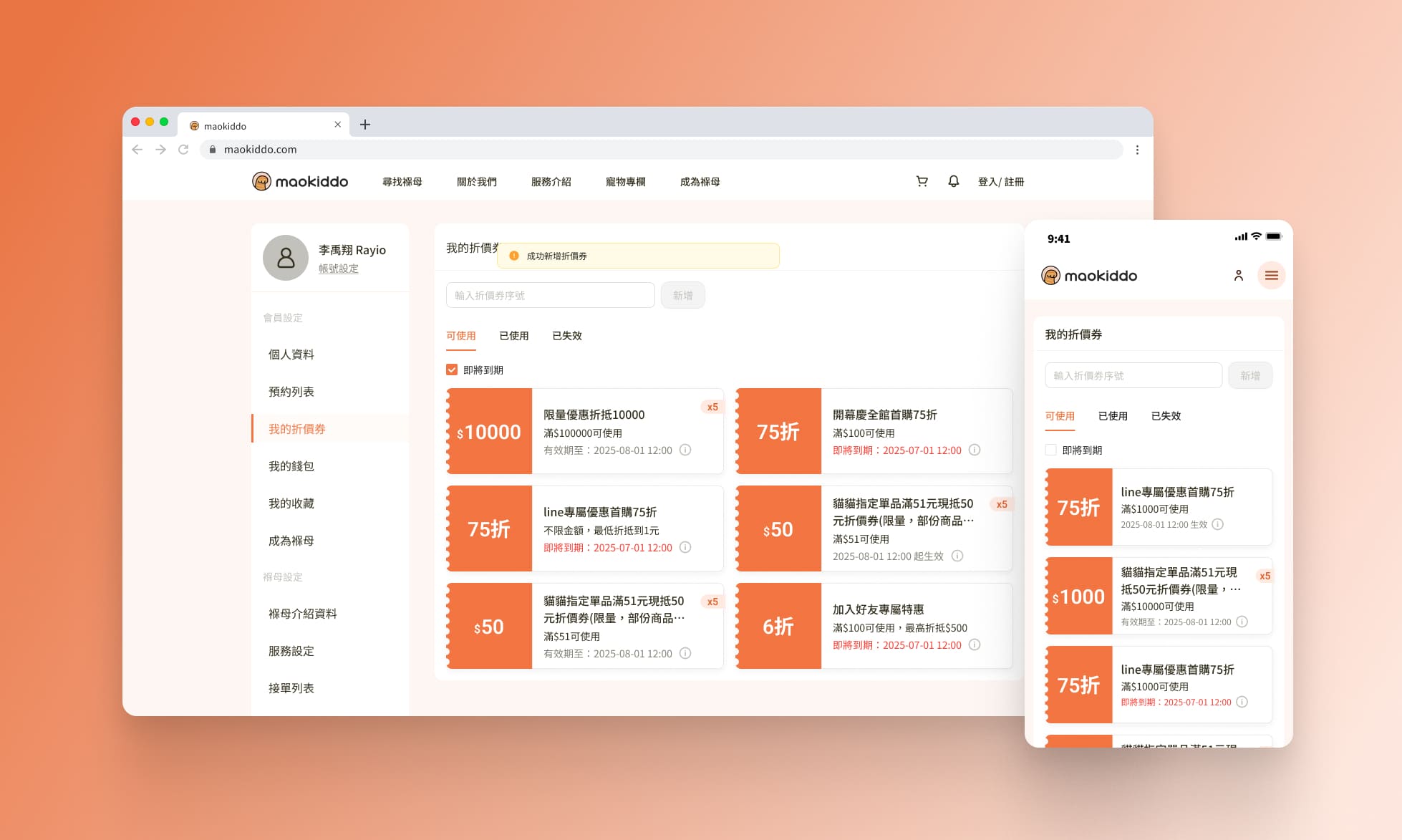Click desktop 輸入折價券序號 input field
This screenshot has width=1402, height=840.
(551, 295)
